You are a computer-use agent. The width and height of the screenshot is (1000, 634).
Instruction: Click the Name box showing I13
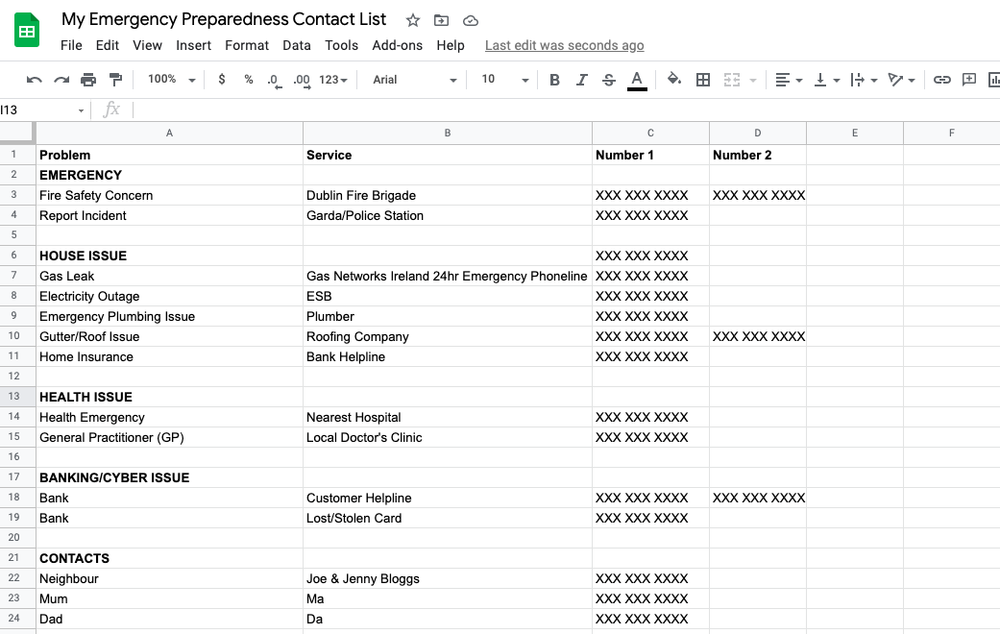(42, 110)
